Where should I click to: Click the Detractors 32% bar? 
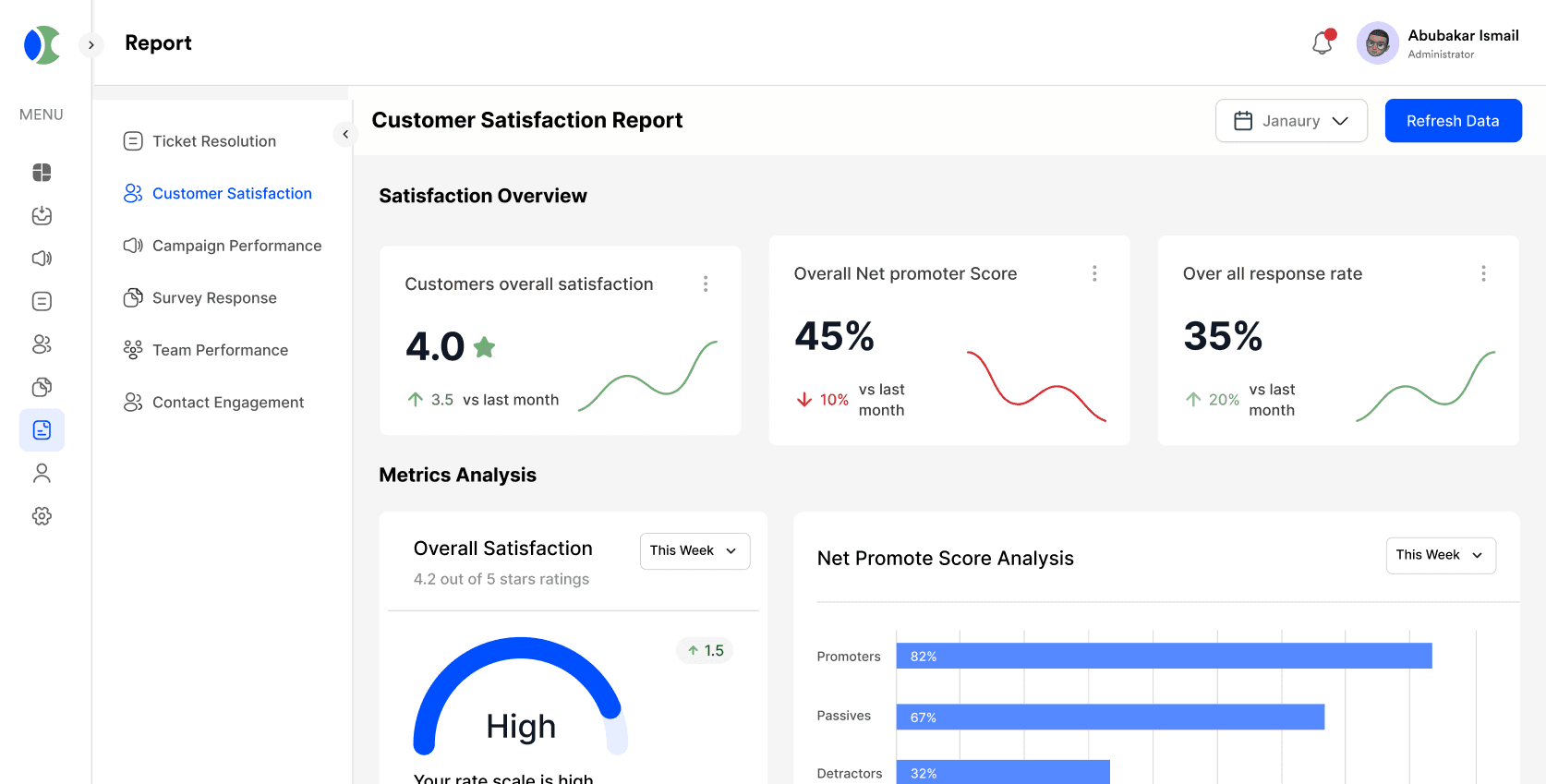[1003, 772]
